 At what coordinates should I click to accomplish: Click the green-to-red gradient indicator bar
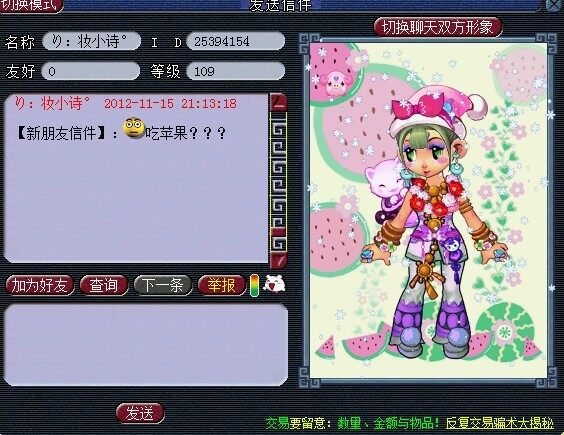(254, 285)
